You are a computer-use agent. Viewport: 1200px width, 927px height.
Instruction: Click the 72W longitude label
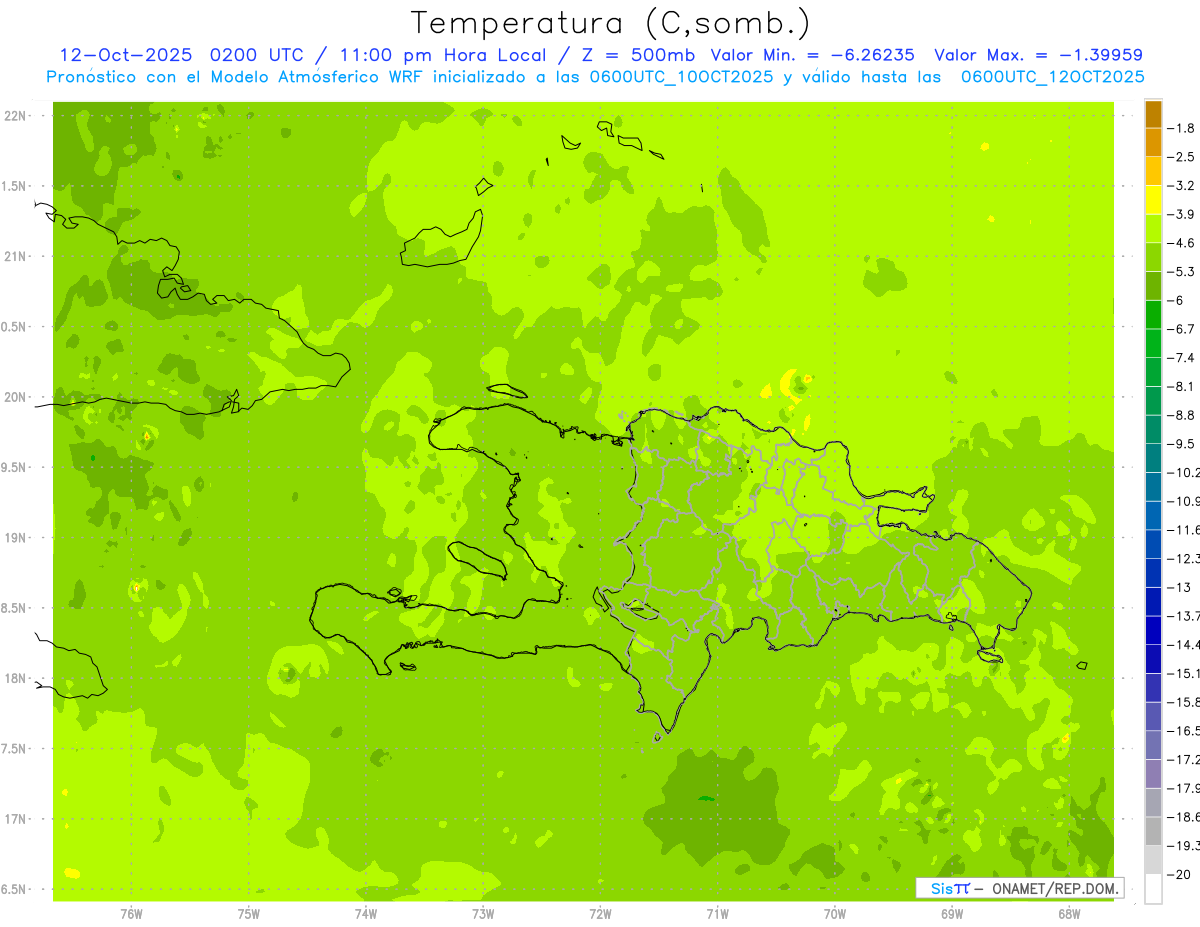click(x=600, y=913)
